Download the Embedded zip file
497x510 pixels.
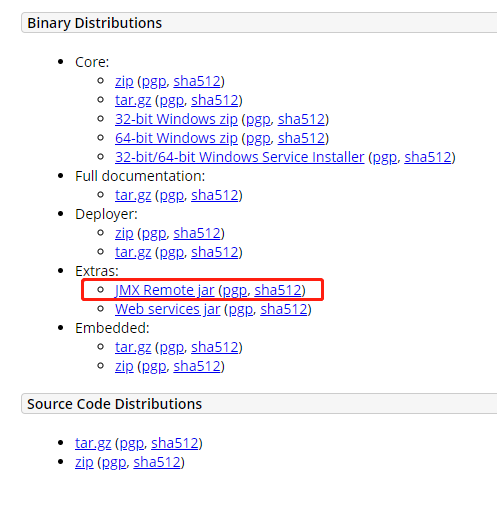click(124, 366)
